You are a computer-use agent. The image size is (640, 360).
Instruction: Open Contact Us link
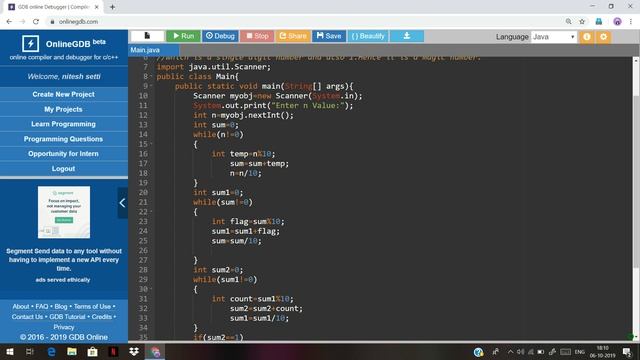[27, 317]
